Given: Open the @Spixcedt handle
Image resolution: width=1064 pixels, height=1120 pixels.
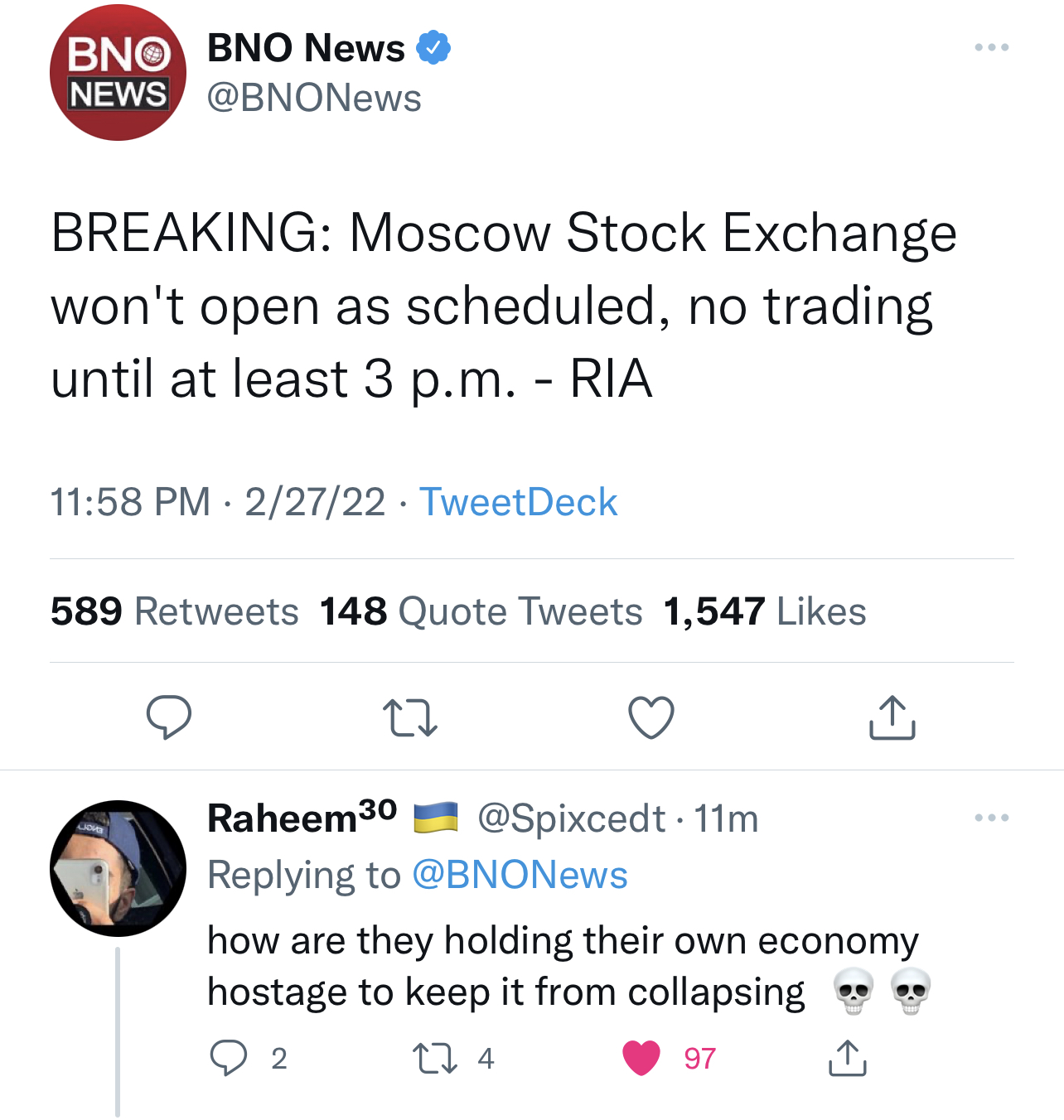Looking at the screenshot, I should click(571, 818).
